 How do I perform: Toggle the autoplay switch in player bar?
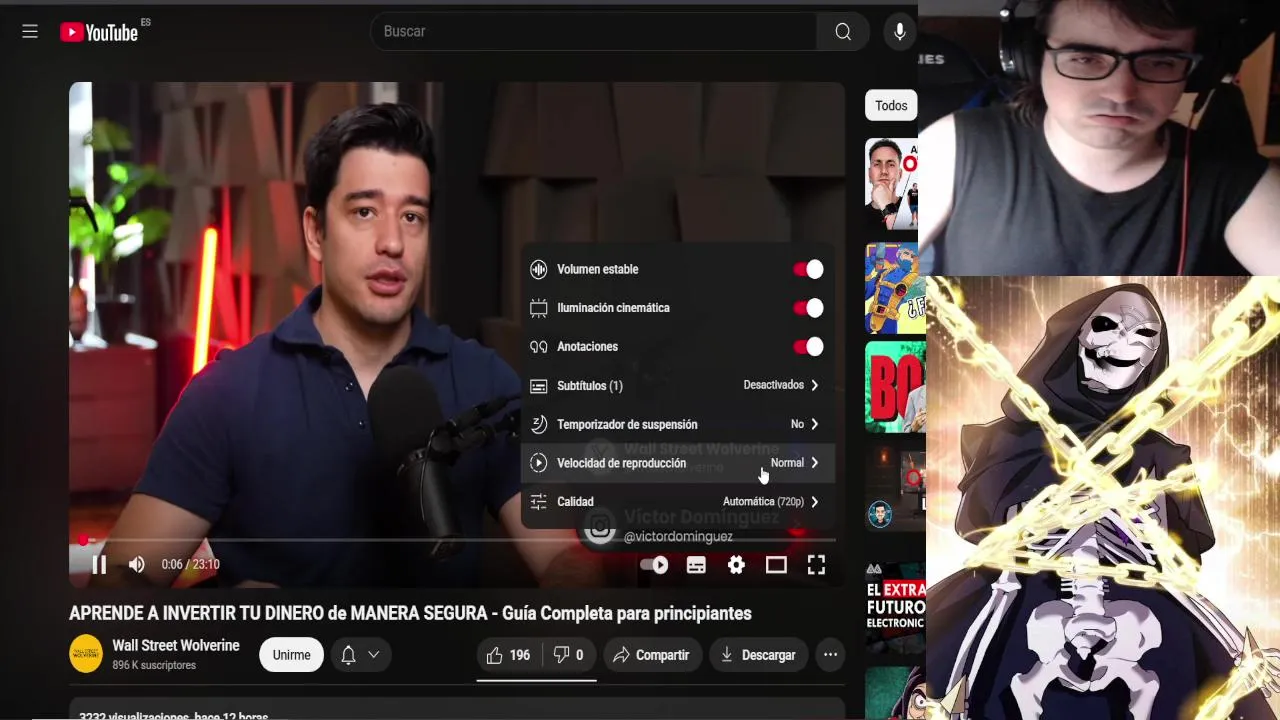654,565
